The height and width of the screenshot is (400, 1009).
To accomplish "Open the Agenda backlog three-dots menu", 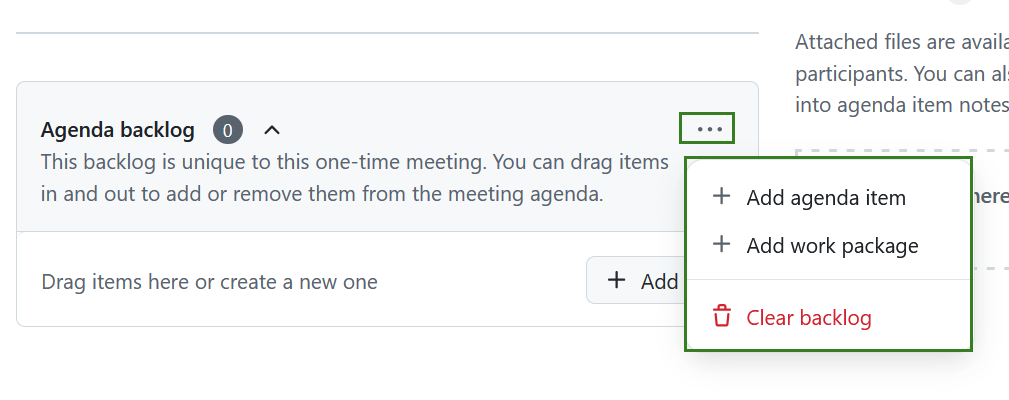I will click(x=708, y=129).
